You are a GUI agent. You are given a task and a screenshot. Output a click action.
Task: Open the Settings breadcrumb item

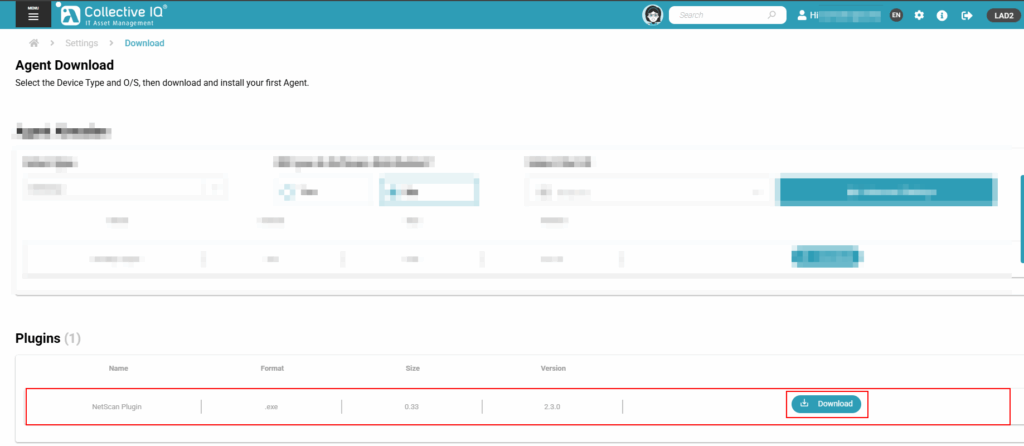(x=82, y=44)
